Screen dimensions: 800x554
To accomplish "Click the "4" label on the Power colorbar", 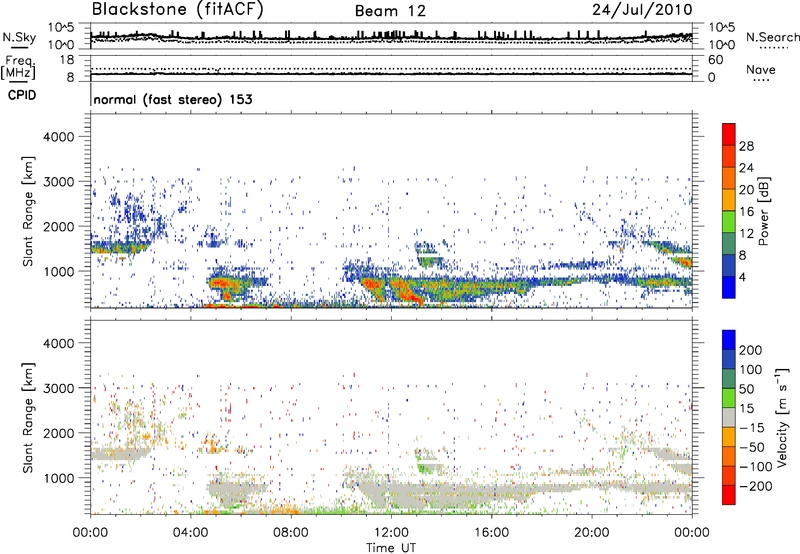I will pos(742,277).
